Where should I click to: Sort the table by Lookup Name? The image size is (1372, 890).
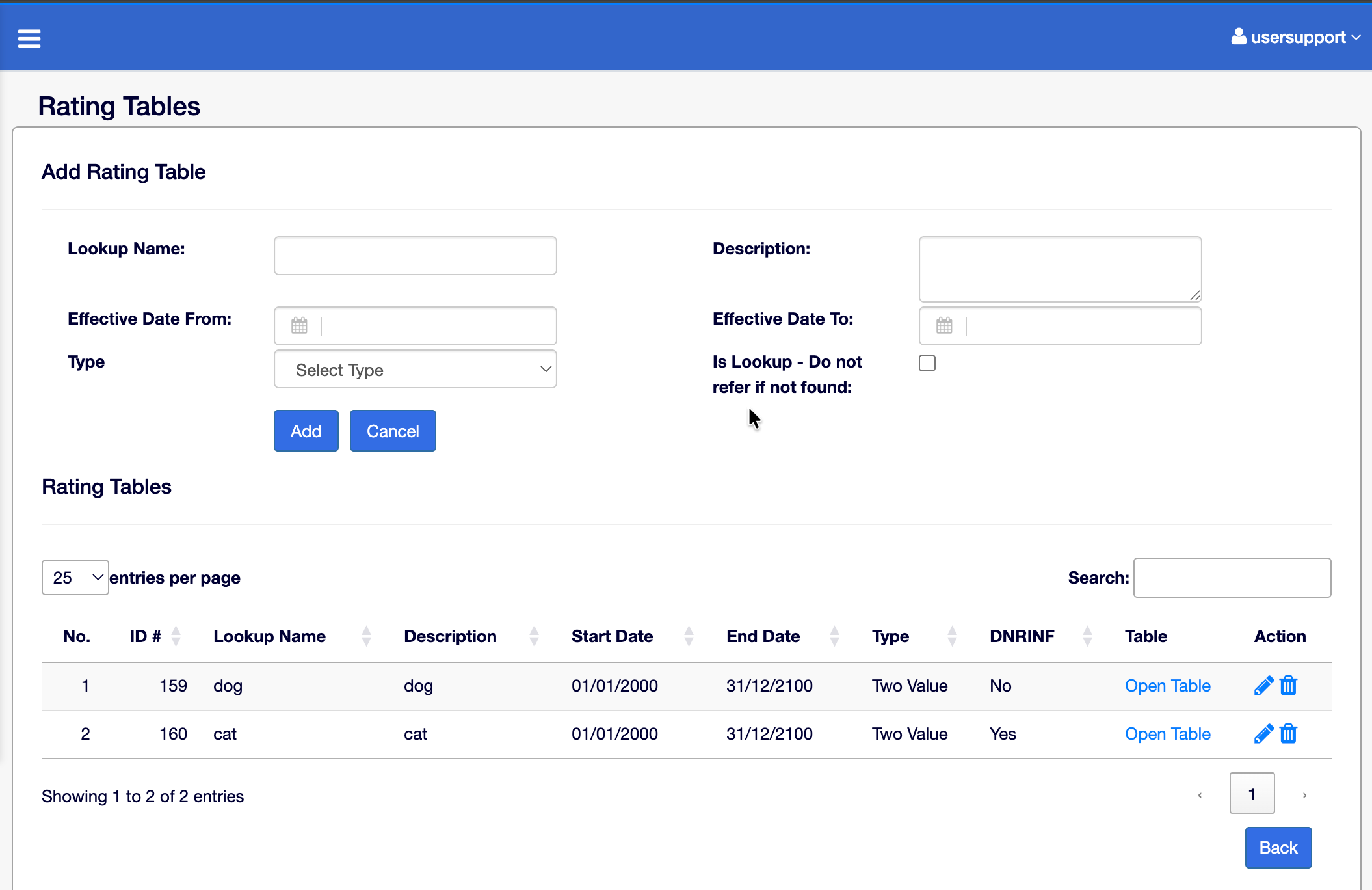tap(269, 636)
